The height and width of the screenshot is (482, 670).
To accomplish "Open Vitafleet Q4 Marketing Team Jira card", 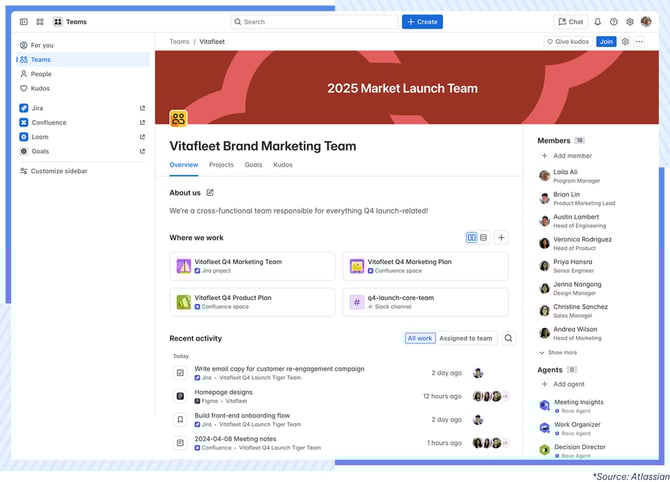I will 252,266.
